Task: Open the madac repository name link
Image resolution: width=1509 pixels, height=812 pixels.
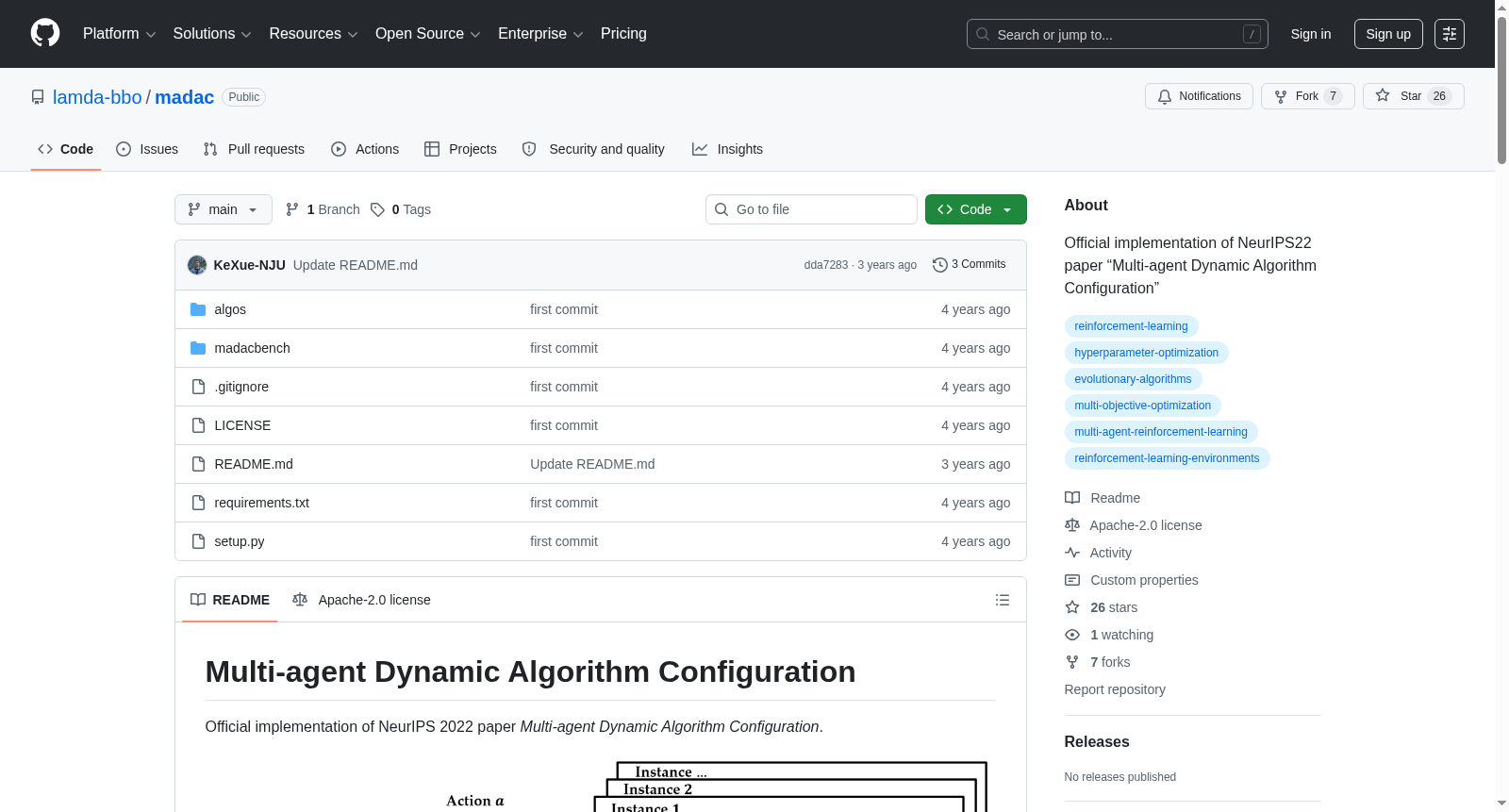Action: tap(185, 97)
